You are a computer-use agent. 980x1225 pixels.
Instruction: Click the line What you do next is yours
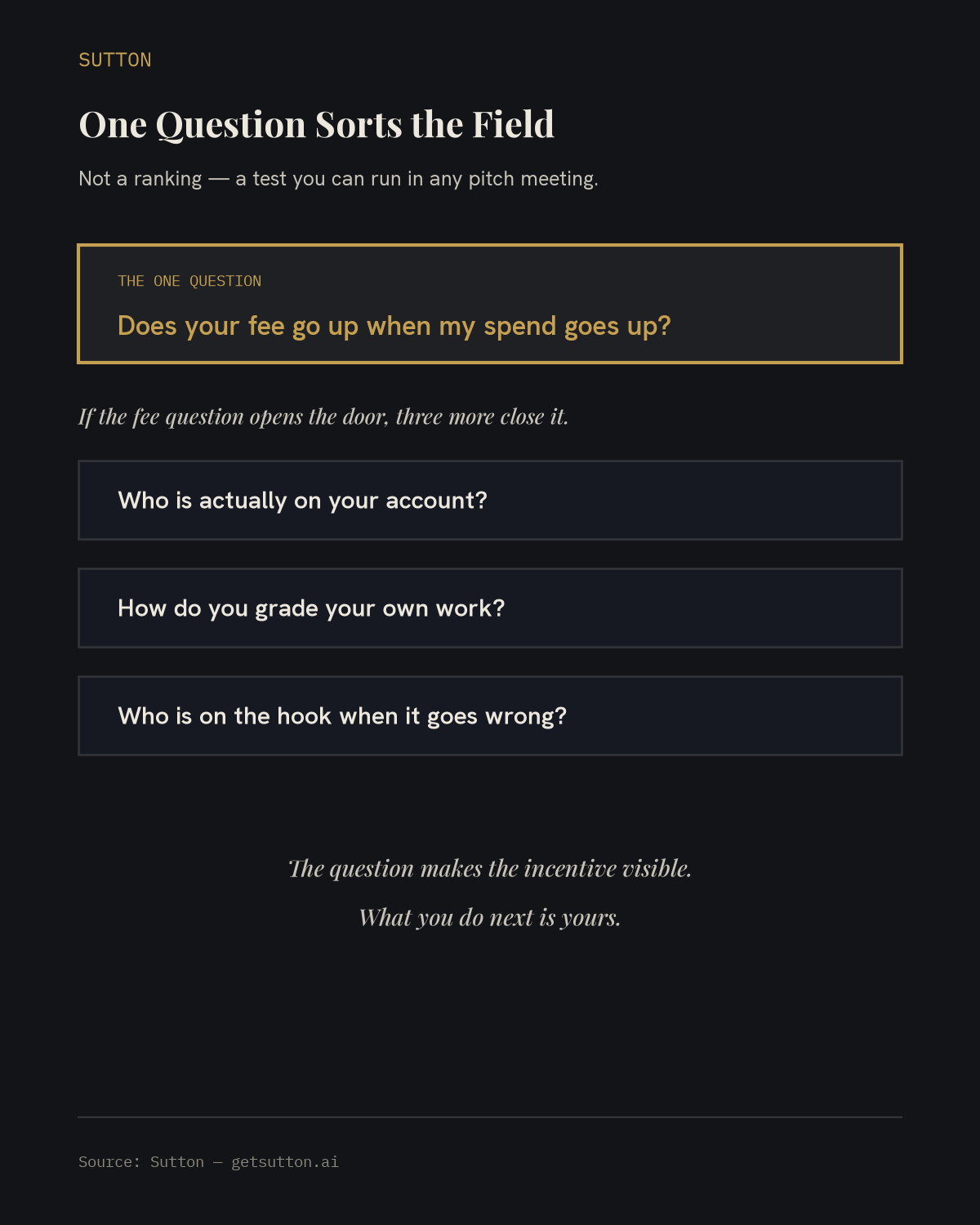point(490,917)
